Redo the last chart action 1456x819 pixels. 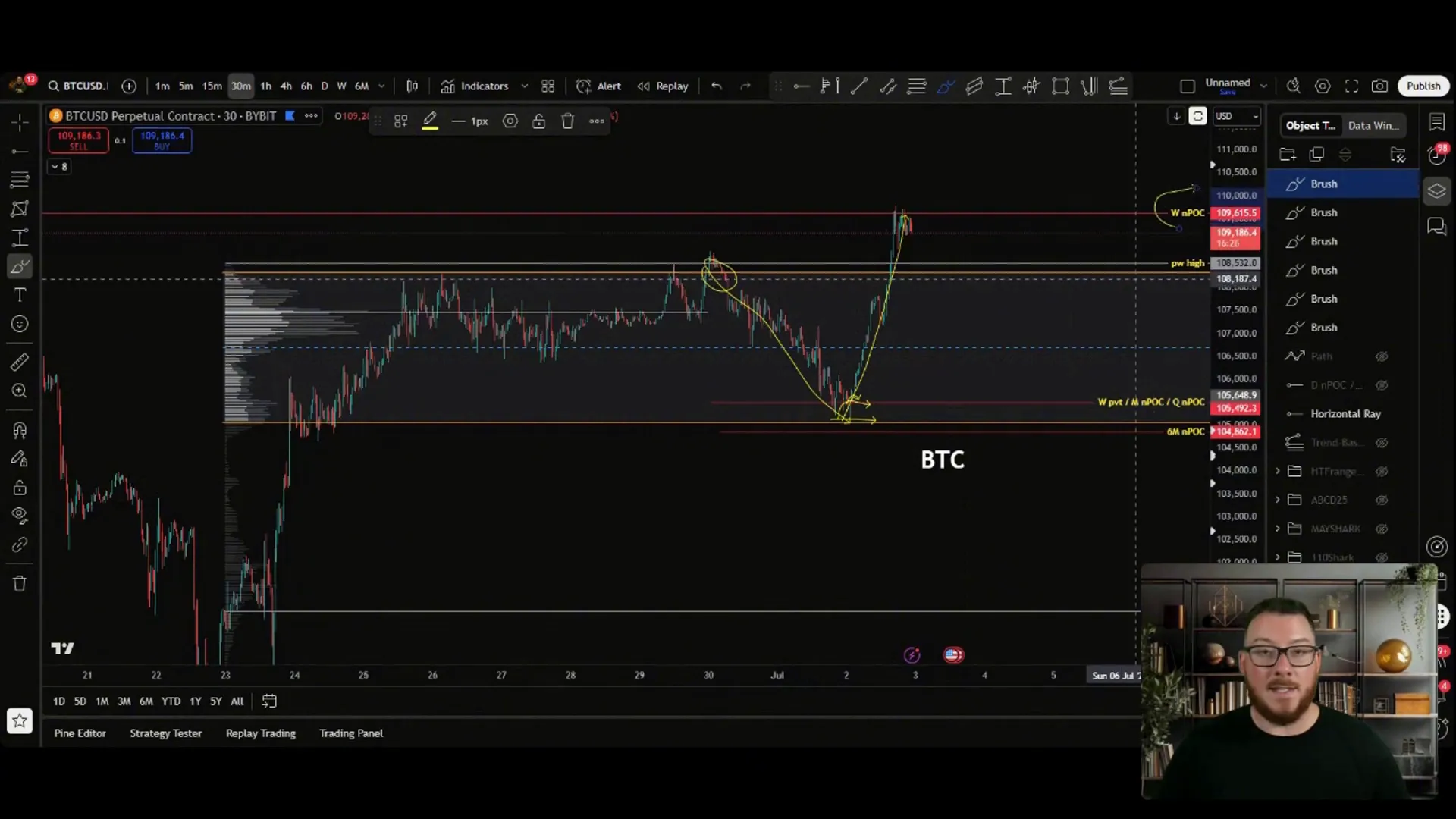[x=745, y=86]
